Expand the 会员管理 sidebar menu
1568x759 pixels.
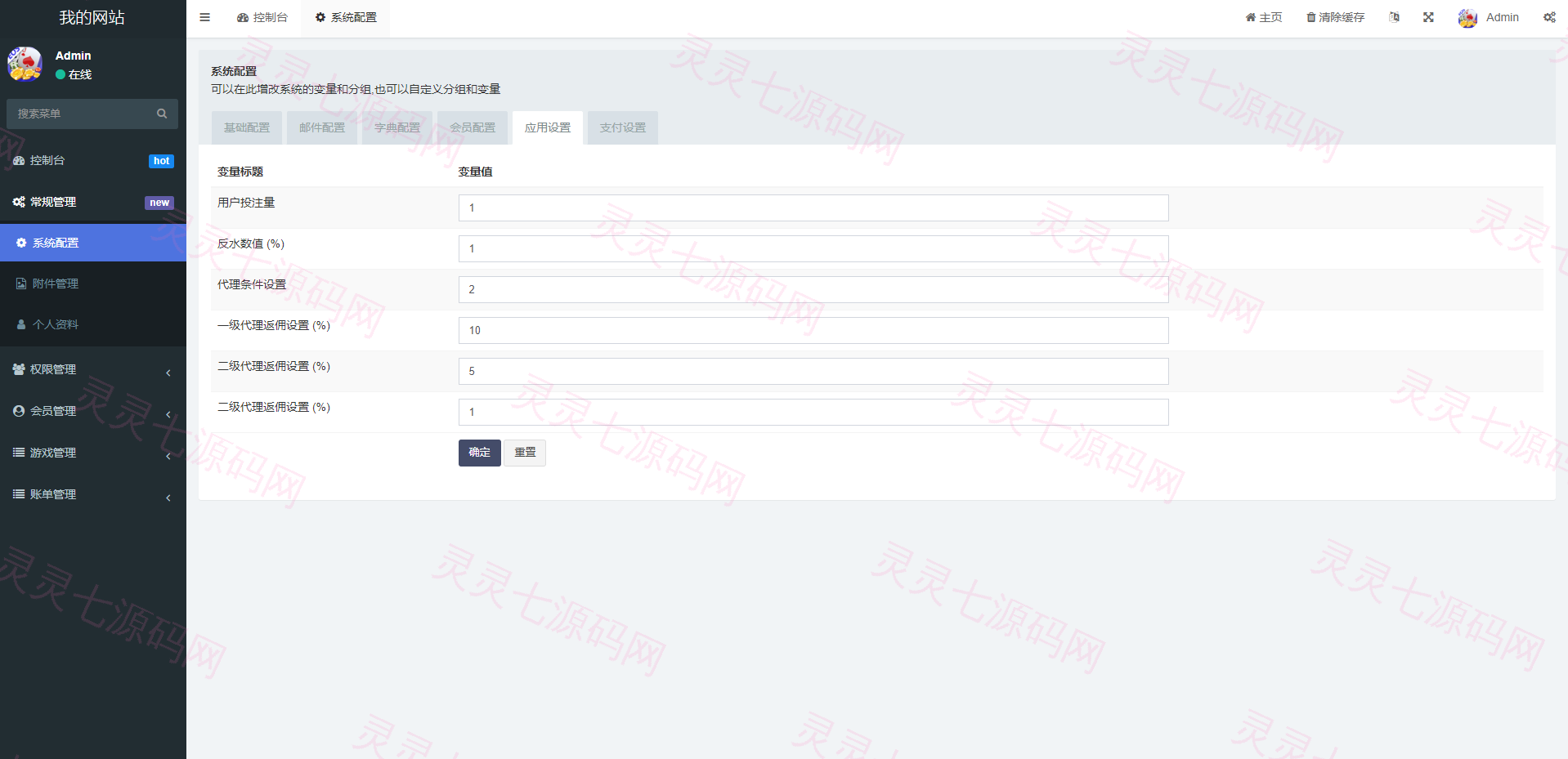click(x=93, y=411)
